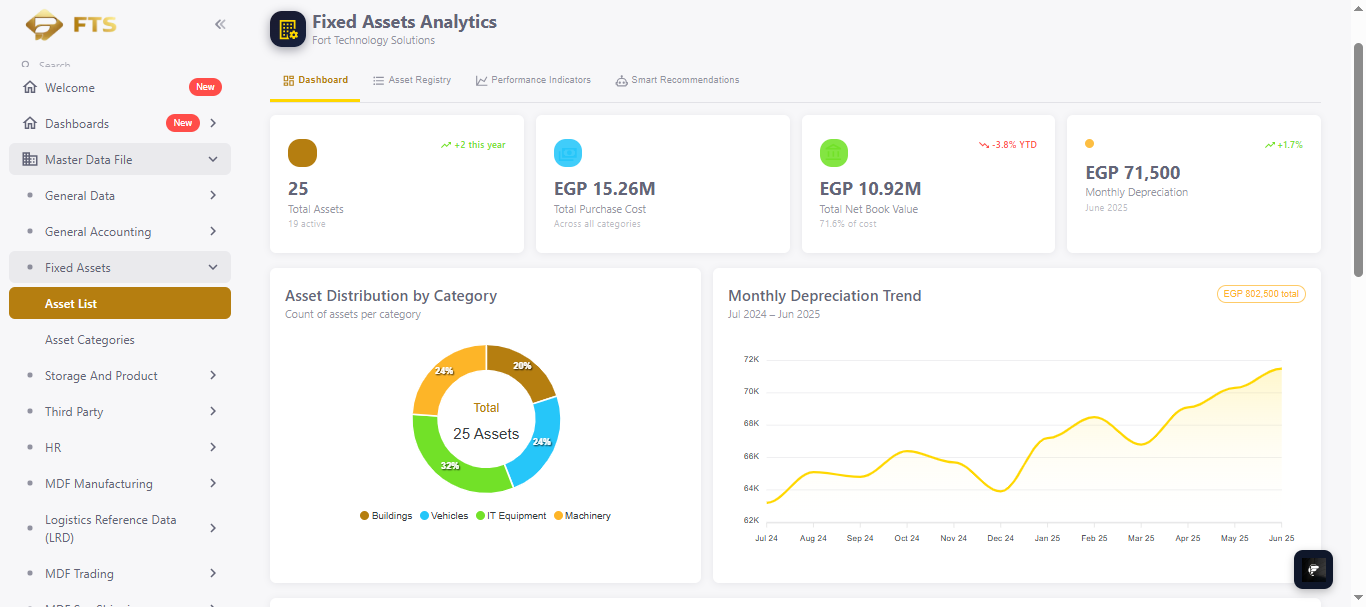Click the FTS logo
Image resolution: width=1366 pixels, height=607 pixels.
click(71, 24)
